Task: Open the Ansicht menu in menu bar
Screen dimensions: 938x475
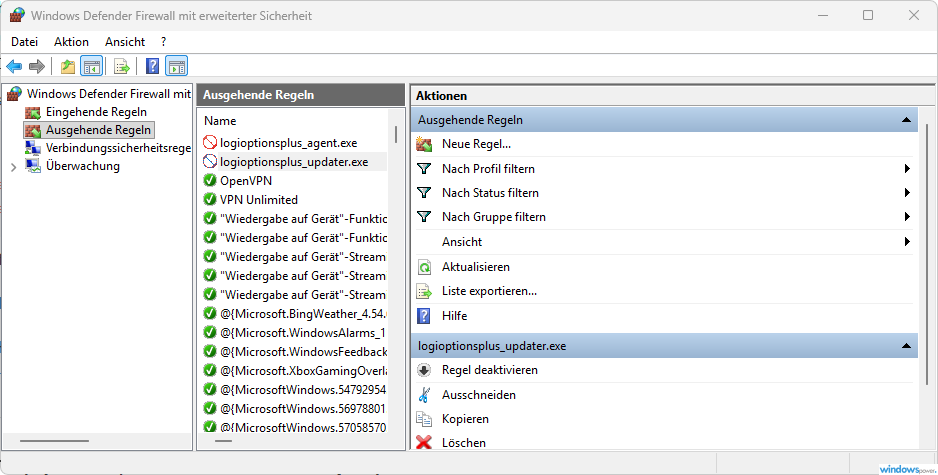Action: (x=125, y=42)
